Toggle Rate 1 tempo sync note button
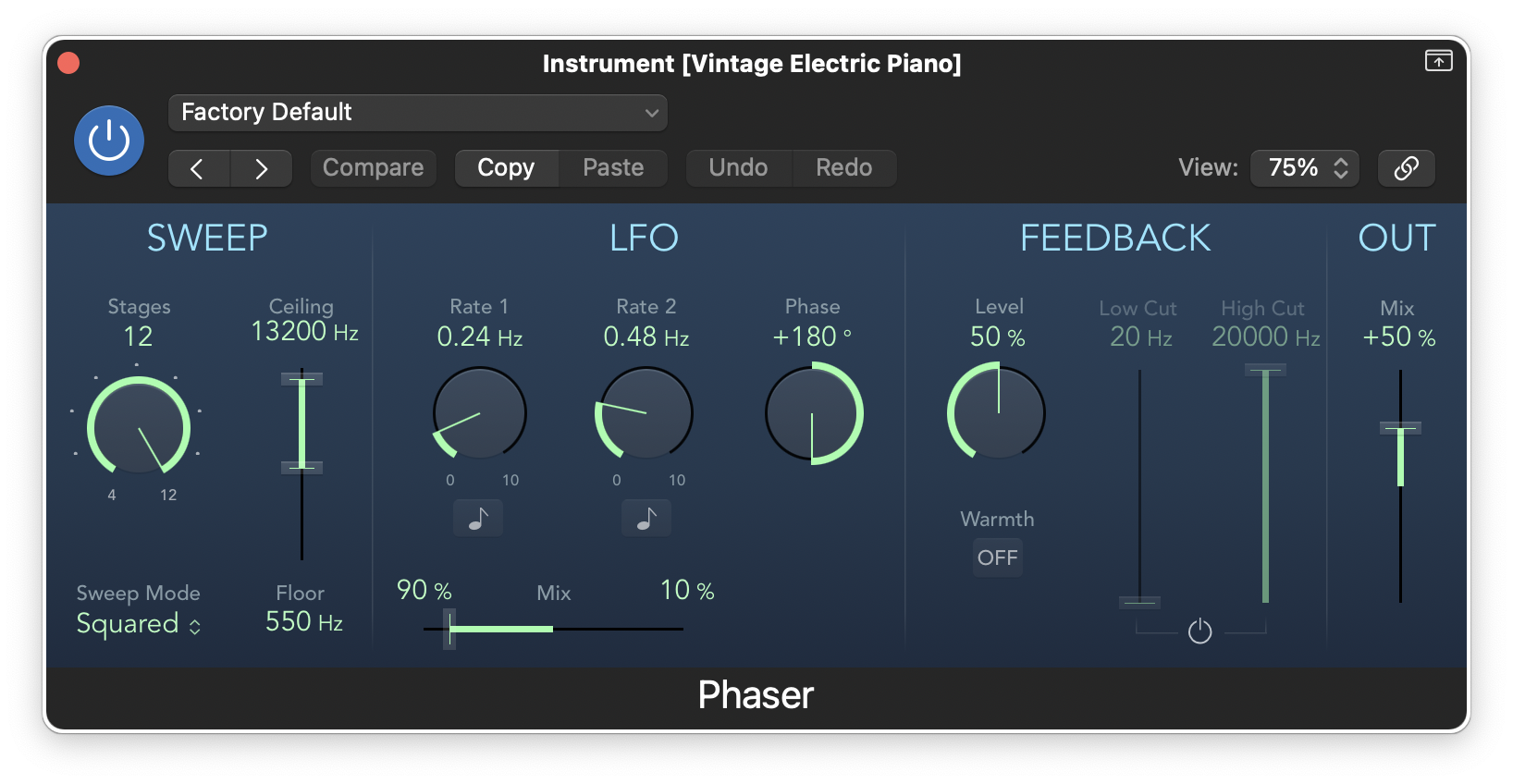This screenshot has width=1513, height=784. (x=478, y=519)
